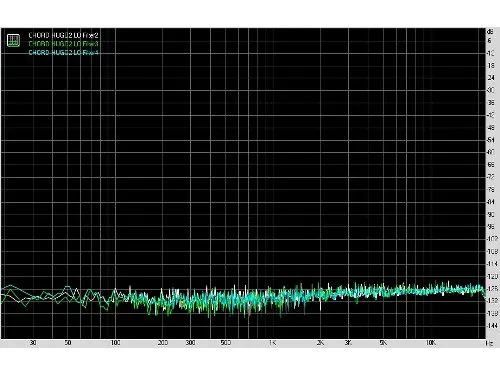Click the 200 label on frequency axis
The height and width of the screenshot is (375, 500).
pos(163,343)
